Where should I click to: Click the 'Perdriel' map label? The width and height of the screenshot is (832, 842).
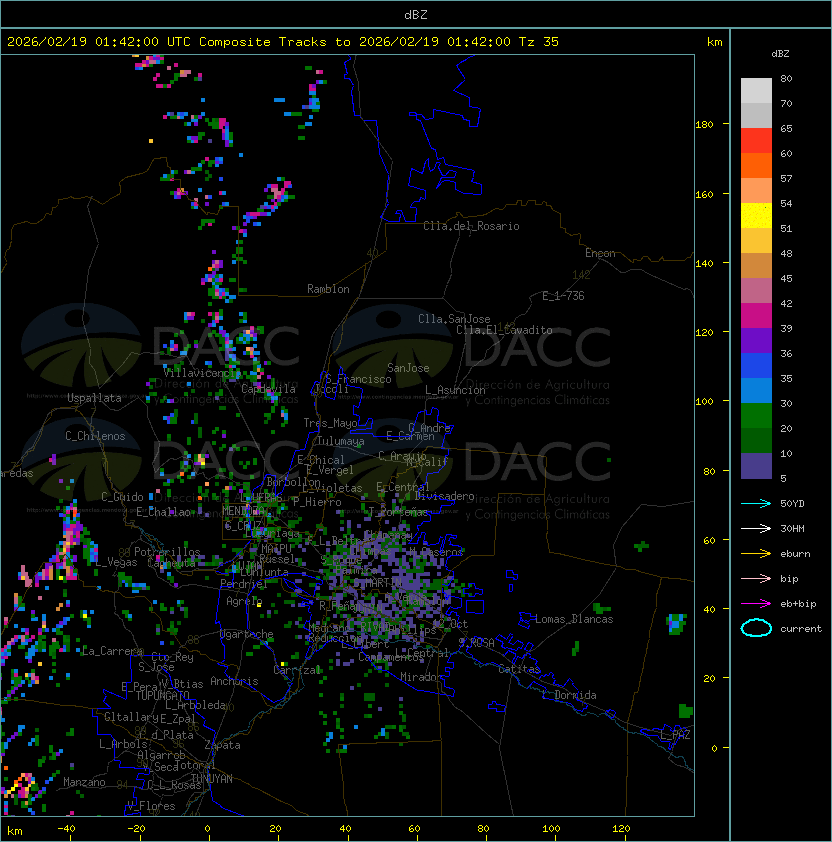(x=243, y=584)
